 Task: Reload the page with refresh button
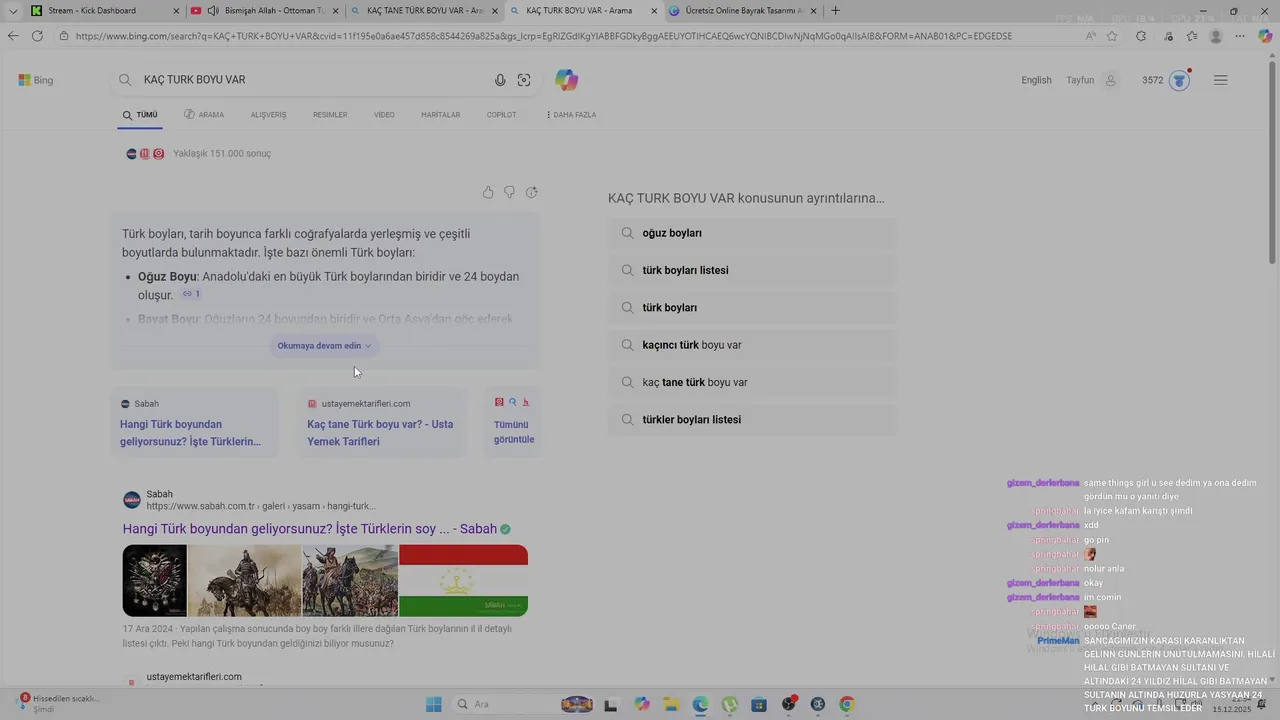tap(37, 36)
